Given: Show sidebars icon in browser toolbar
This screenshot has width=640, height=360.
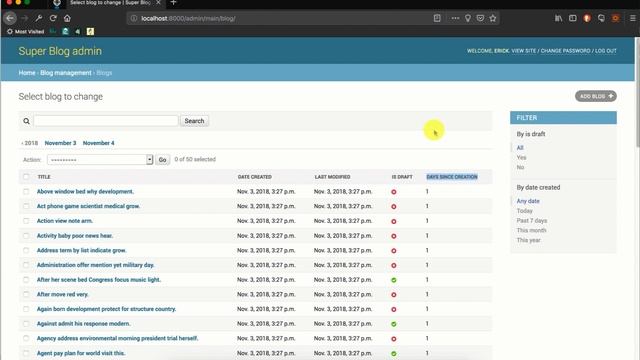Looking at the screenshot, I should point(573,18).
